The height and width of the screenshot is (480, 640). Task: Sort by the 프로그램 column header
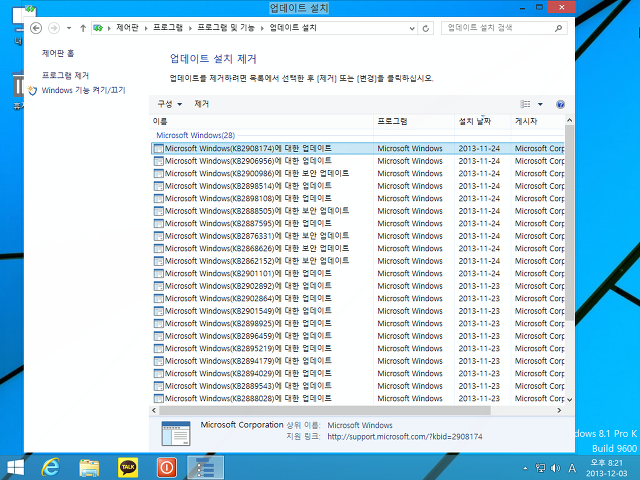click(x=414, y=121)
